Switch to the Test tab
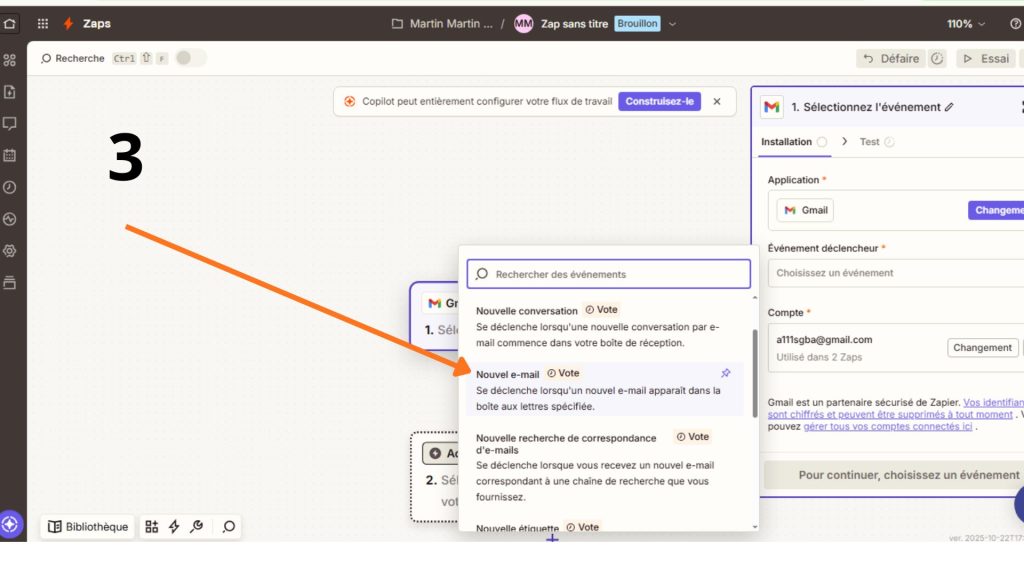This screenshot has height=576, width=1024. click(x=870, y=142)
